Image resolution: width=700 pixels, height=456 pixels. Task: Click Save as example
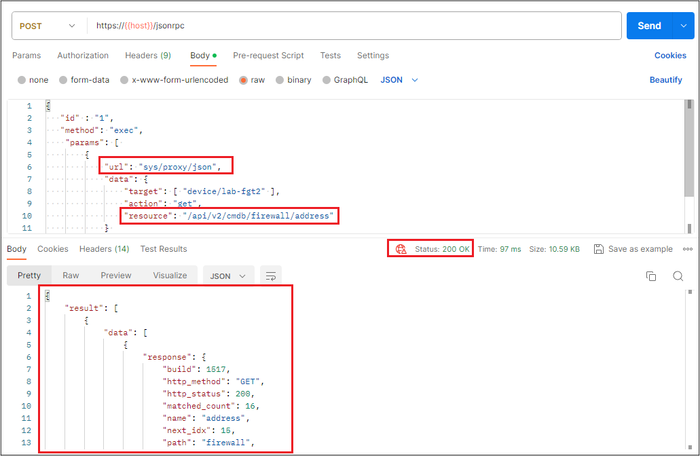coord(633,249)
